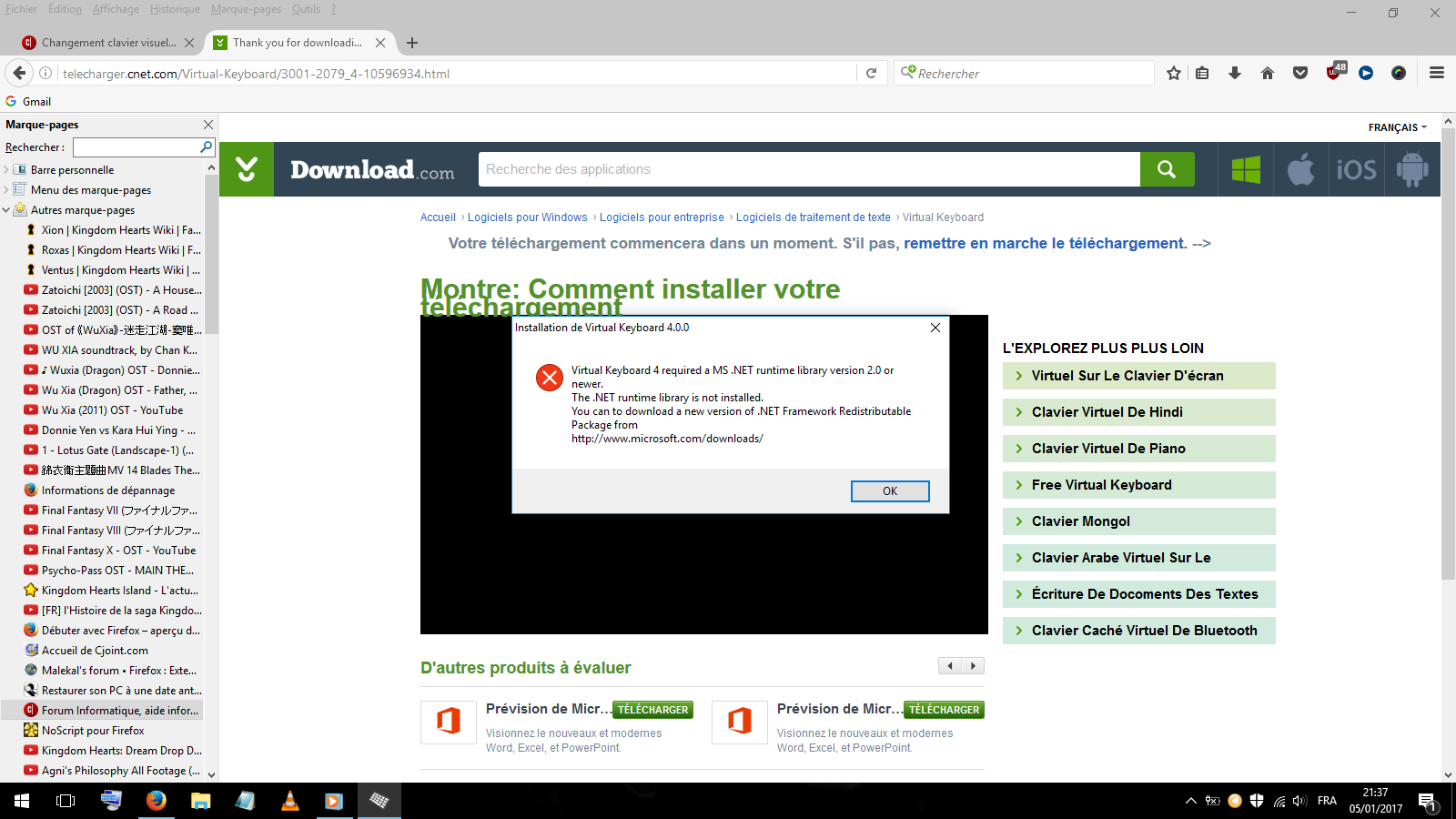
Task: Click next arrow in D'autres produits carousel
Action: click(x=973, y=666)
